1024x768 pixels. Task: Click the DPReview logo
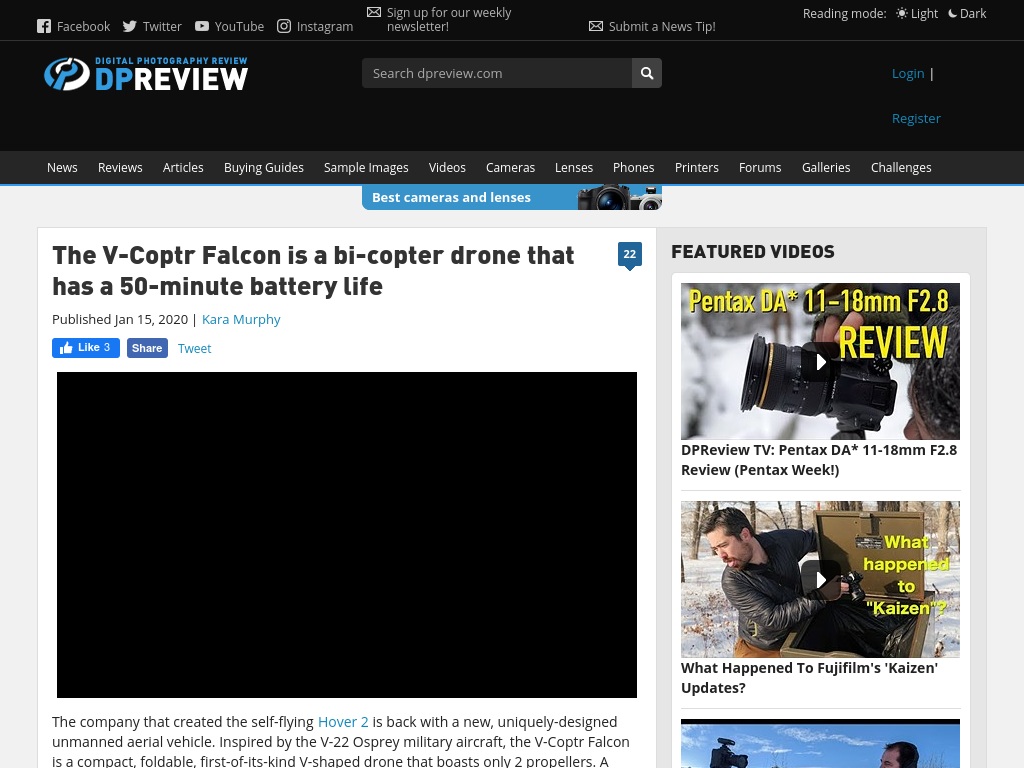(x=146, y=73)
